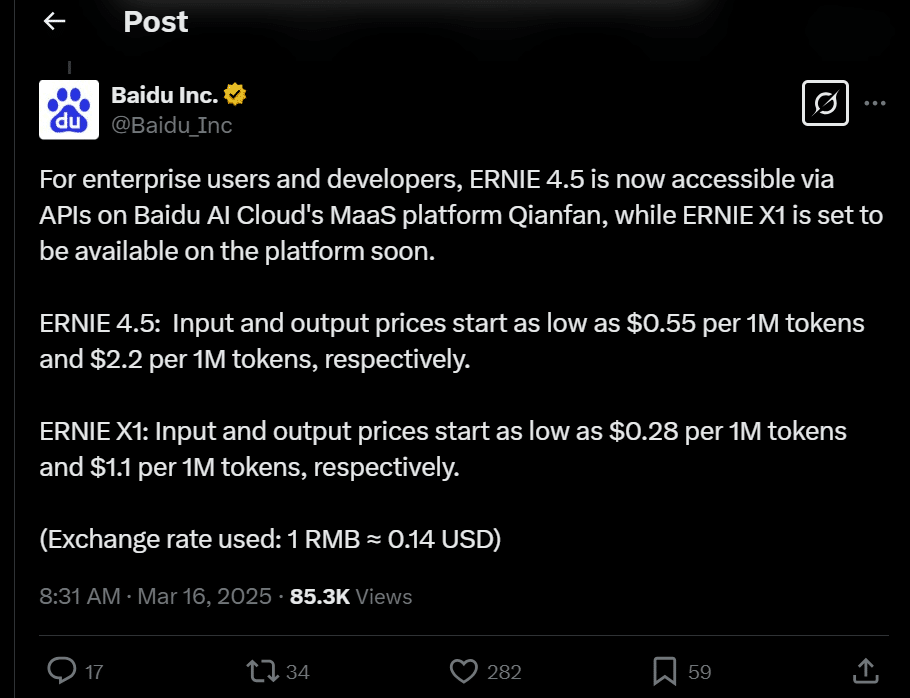Click the 282 likes count
The image size is (910, 698).
504,672
